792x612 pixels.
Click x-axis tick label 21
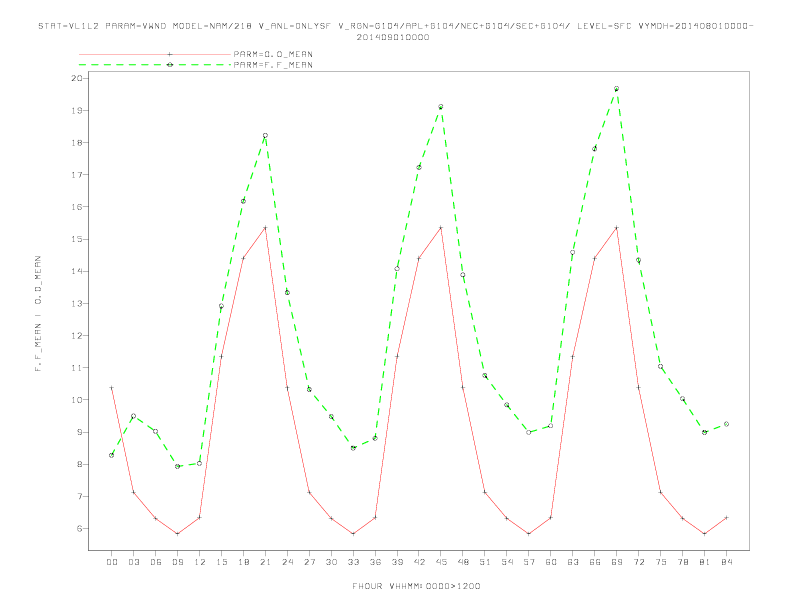click(x=265, y=562)
